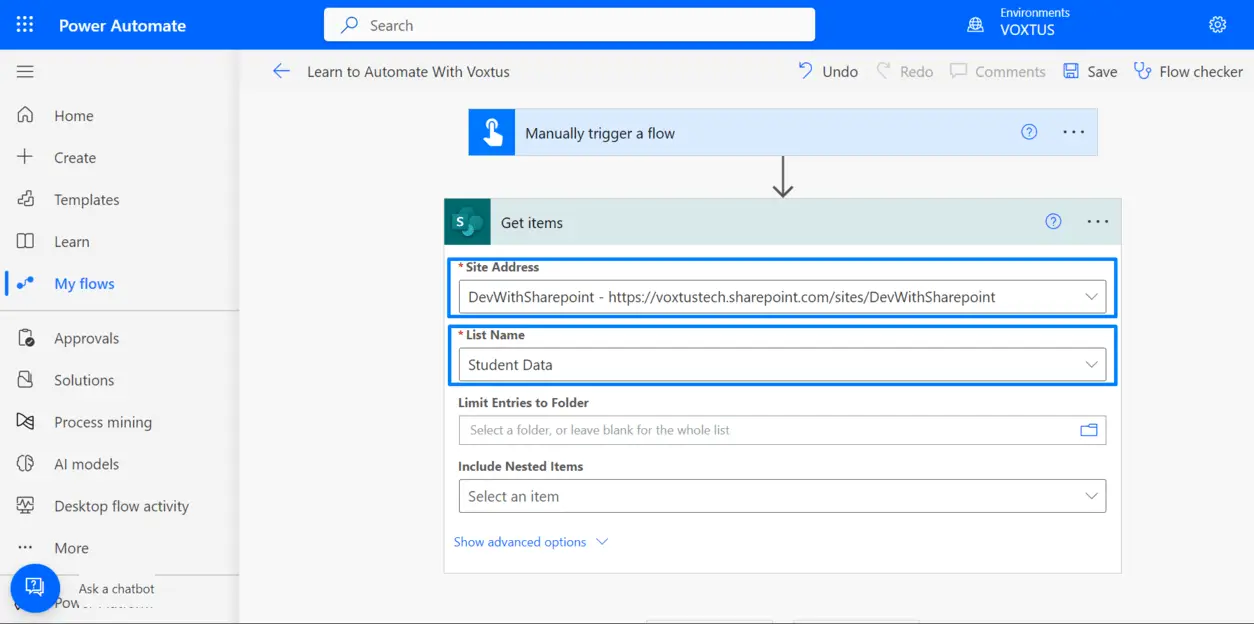Click the hamburger navigation menu icon

pyautogui.click(x=24, y=71)
